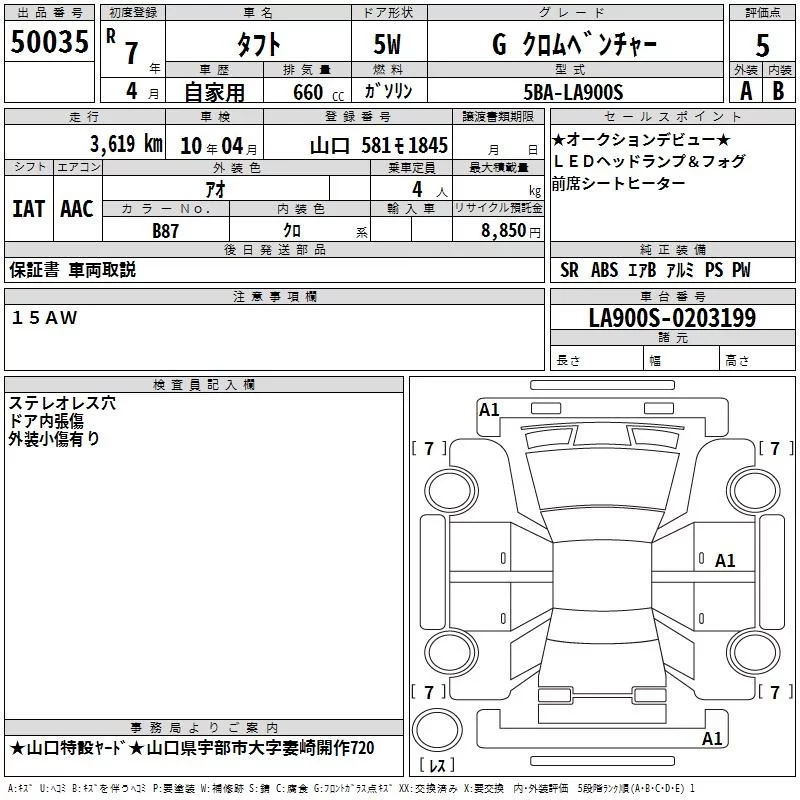Click the 15AW note in the caution field
Viewport: 800px width, 800px height.
pyautogui.click(x=44, y=317)
